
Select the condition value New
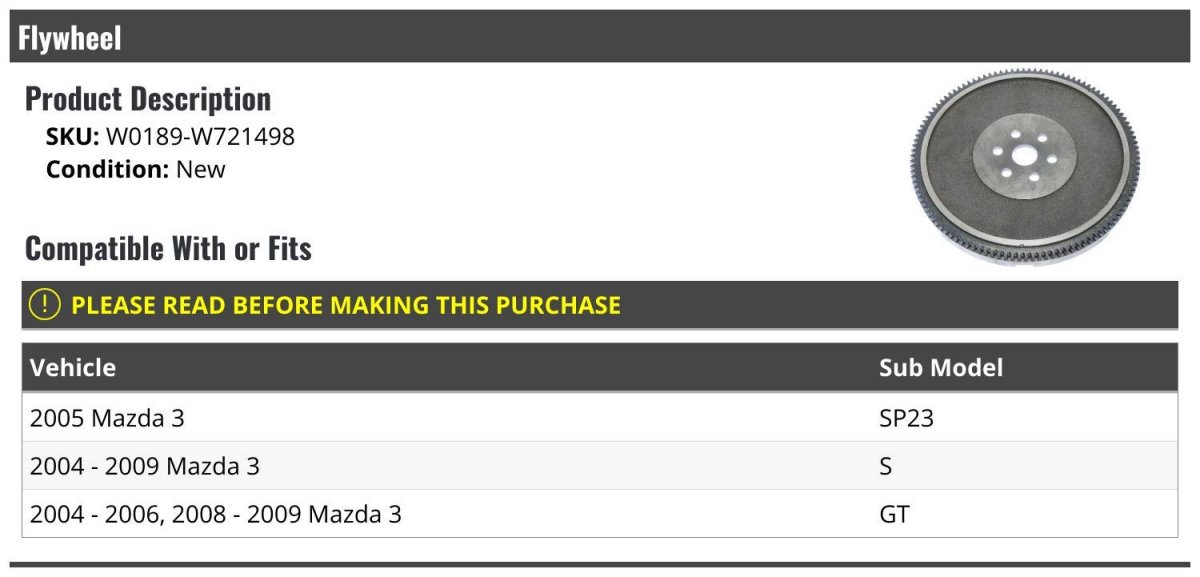pyautogui.click(x=201, y=169)
